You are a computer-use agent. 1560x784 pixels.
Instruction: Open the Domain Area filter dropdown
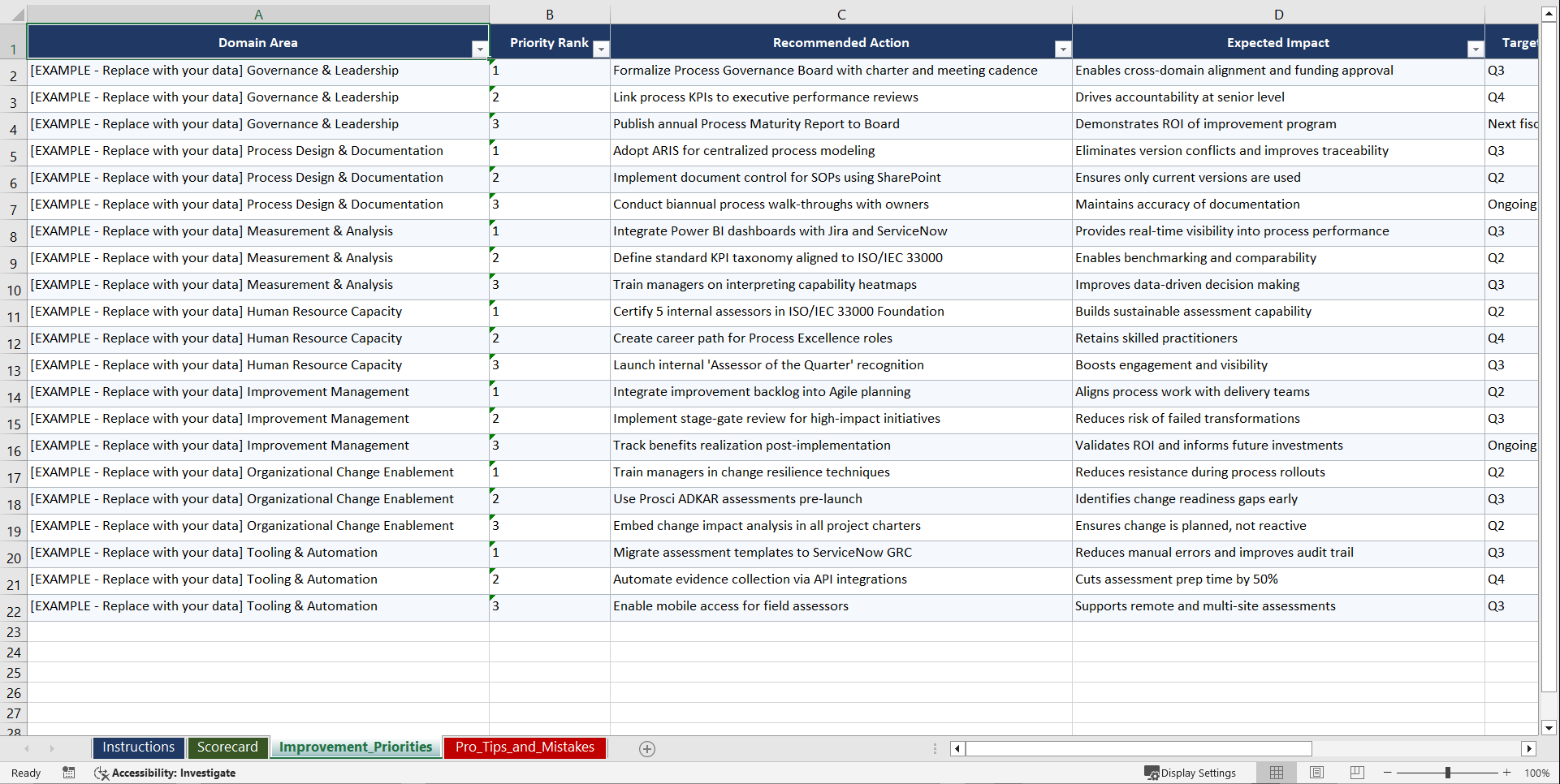point(480,49)
